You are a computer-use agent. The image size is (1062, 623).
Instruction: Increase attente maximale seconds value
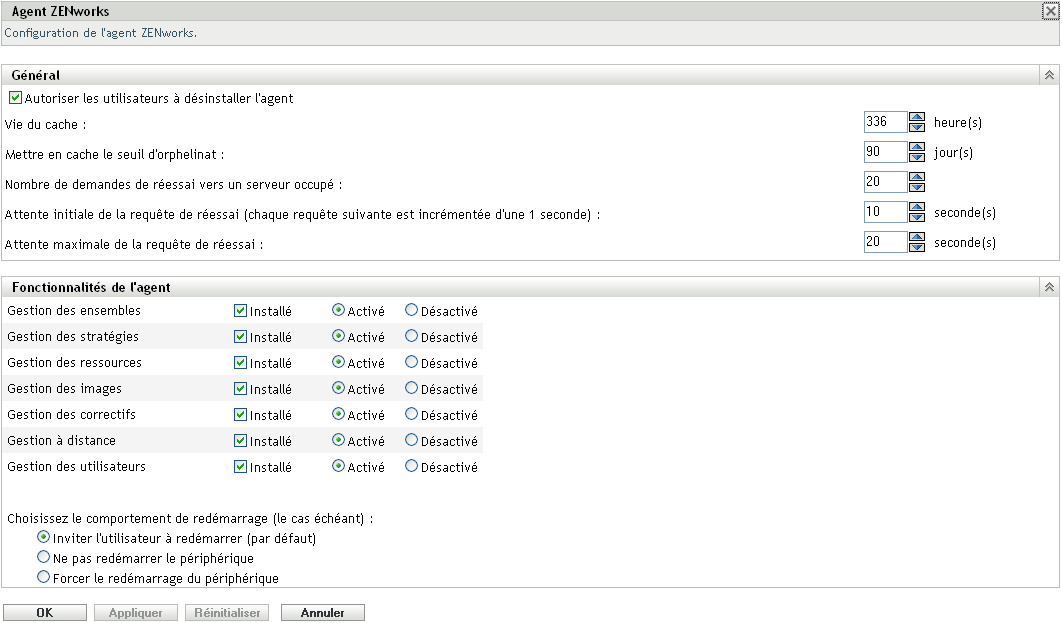point(917,237)
